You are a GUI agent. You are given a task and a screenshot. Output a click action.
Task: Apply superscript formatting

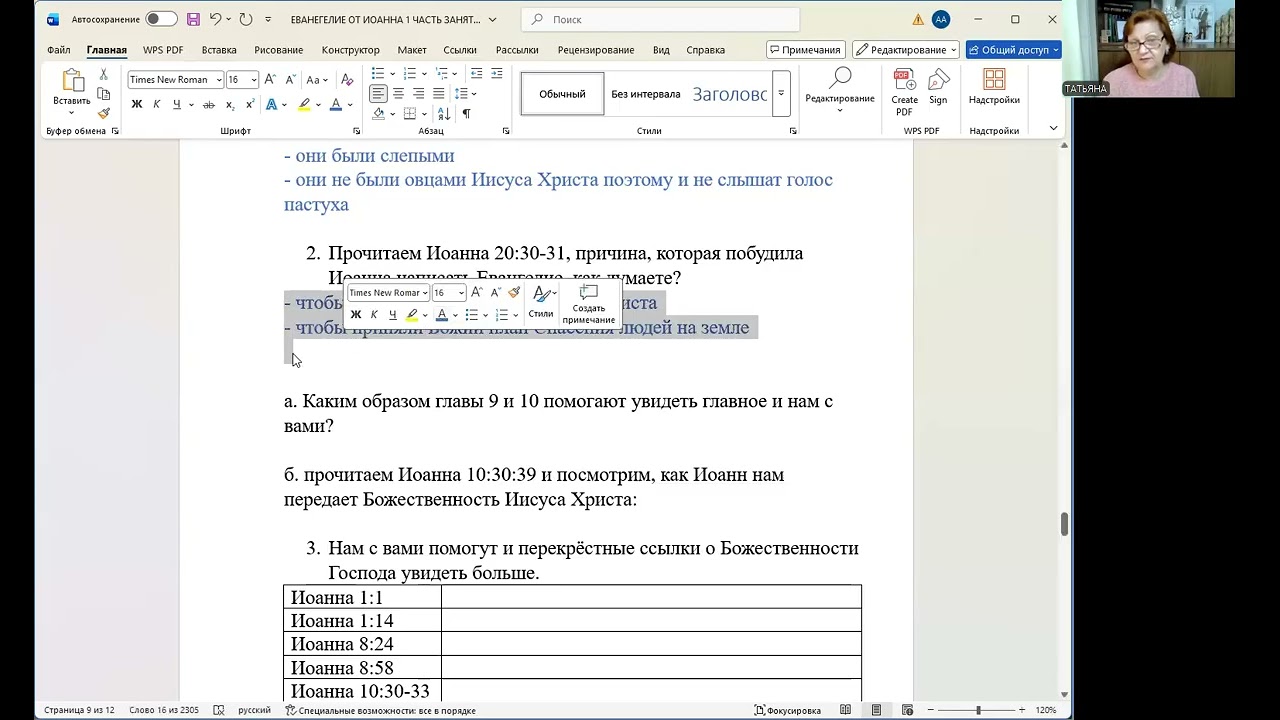tap(250, 105)
